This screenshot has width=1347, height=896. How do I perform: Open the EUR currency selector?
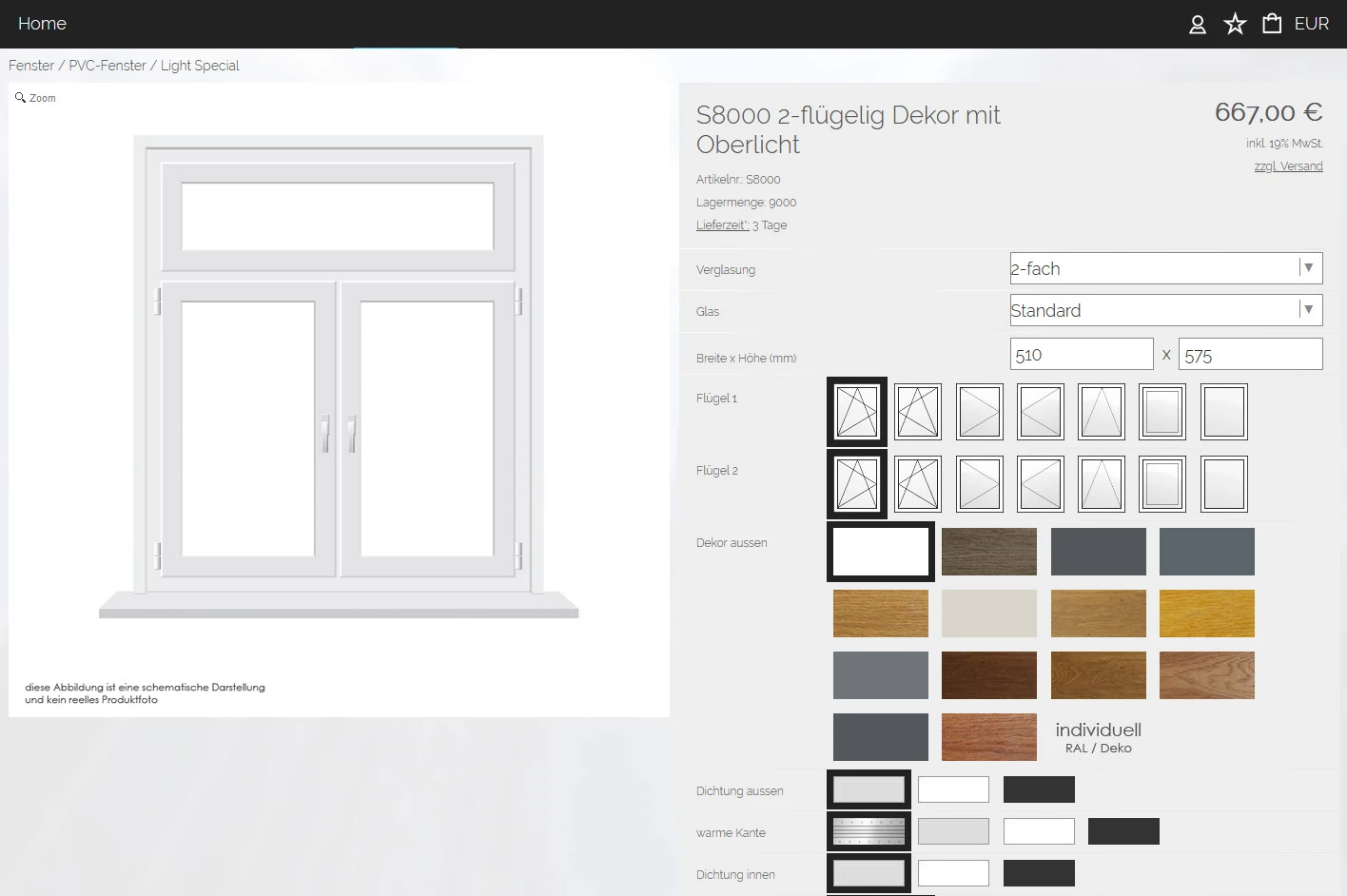(x=1311, y=24)
